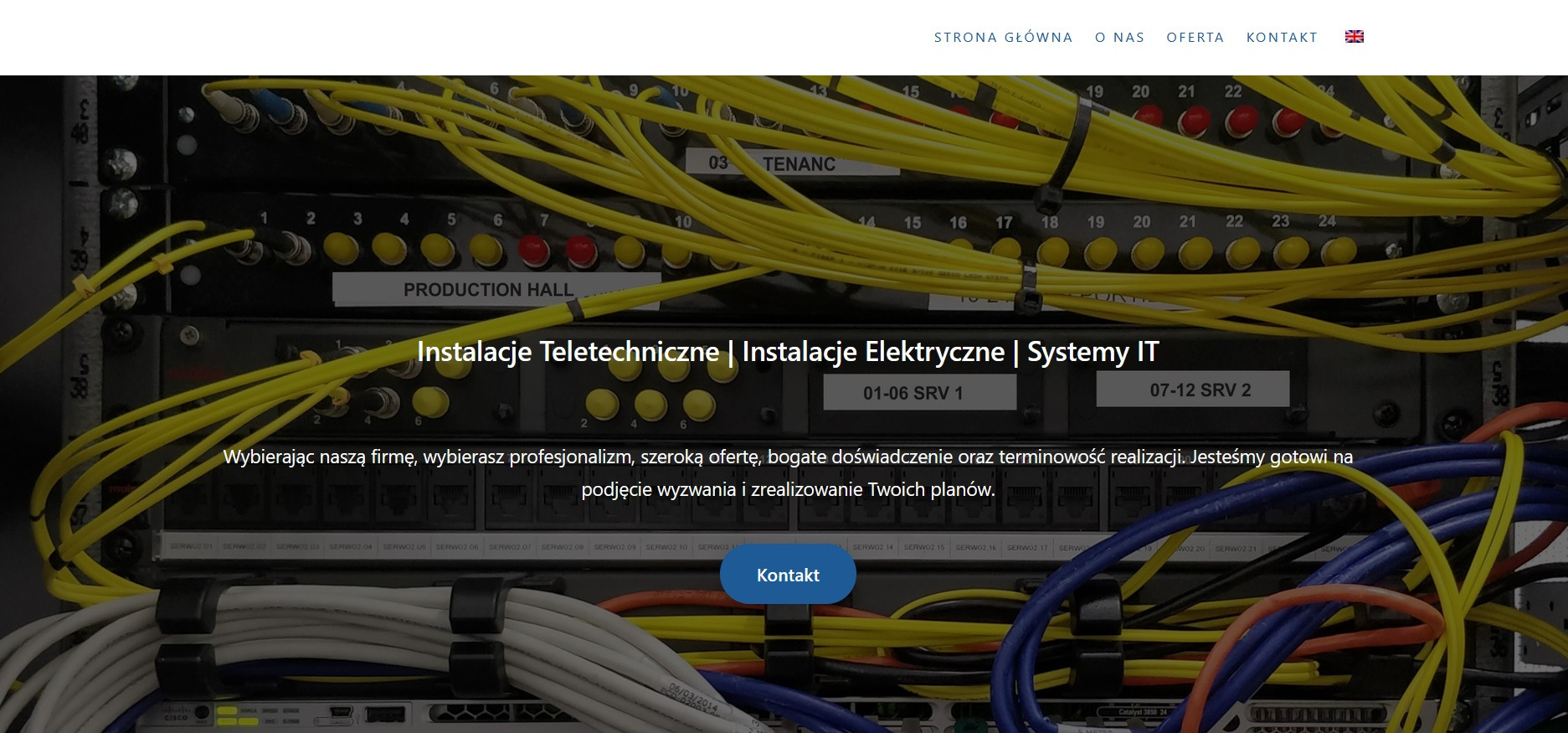Image resolution: width=1568 pixels, height=733 pixels.
Task: Click the TENANC label on the rack
Action: coord(798,164)
